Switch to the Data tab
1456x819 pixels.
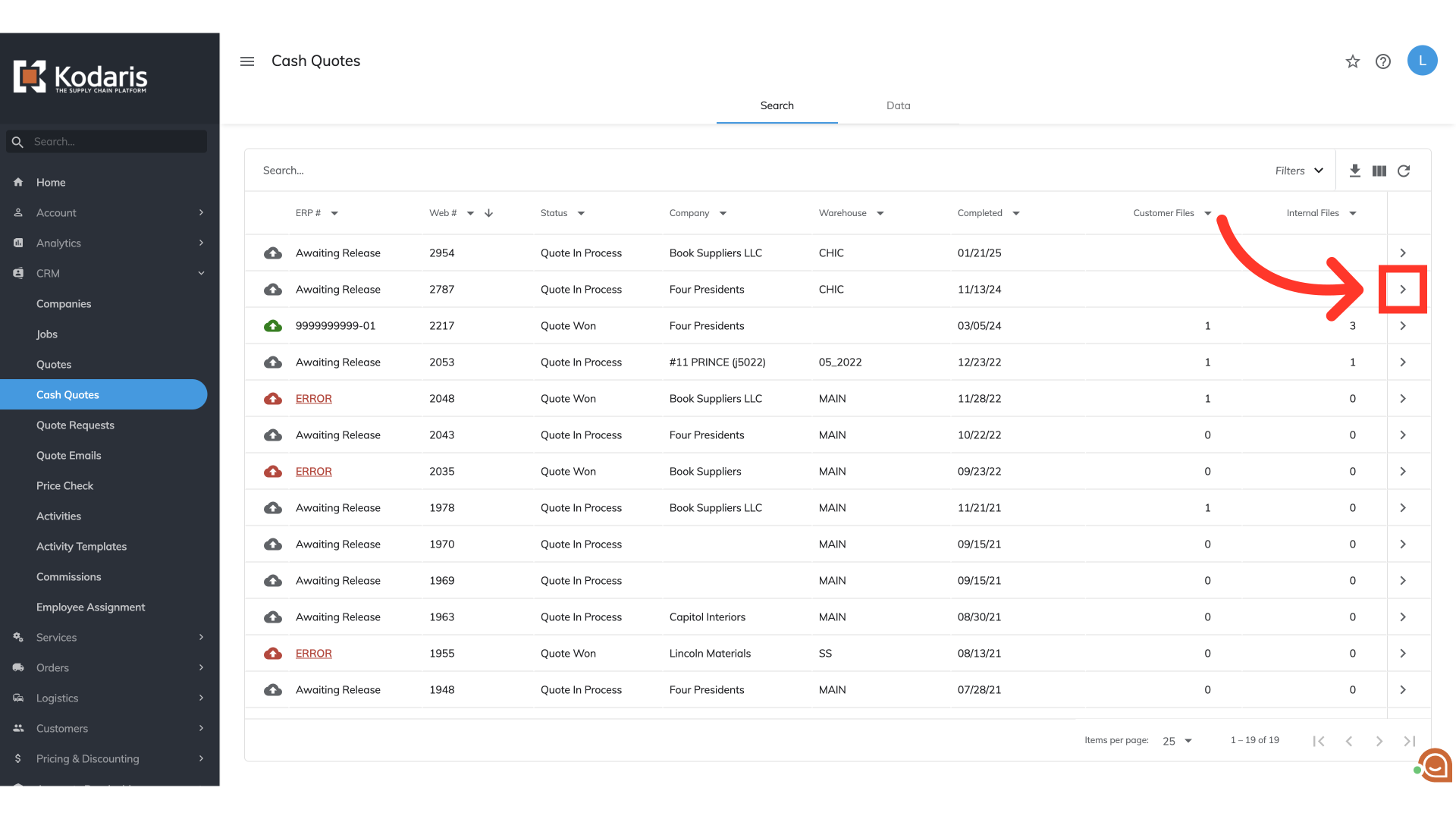click(898, 105)
